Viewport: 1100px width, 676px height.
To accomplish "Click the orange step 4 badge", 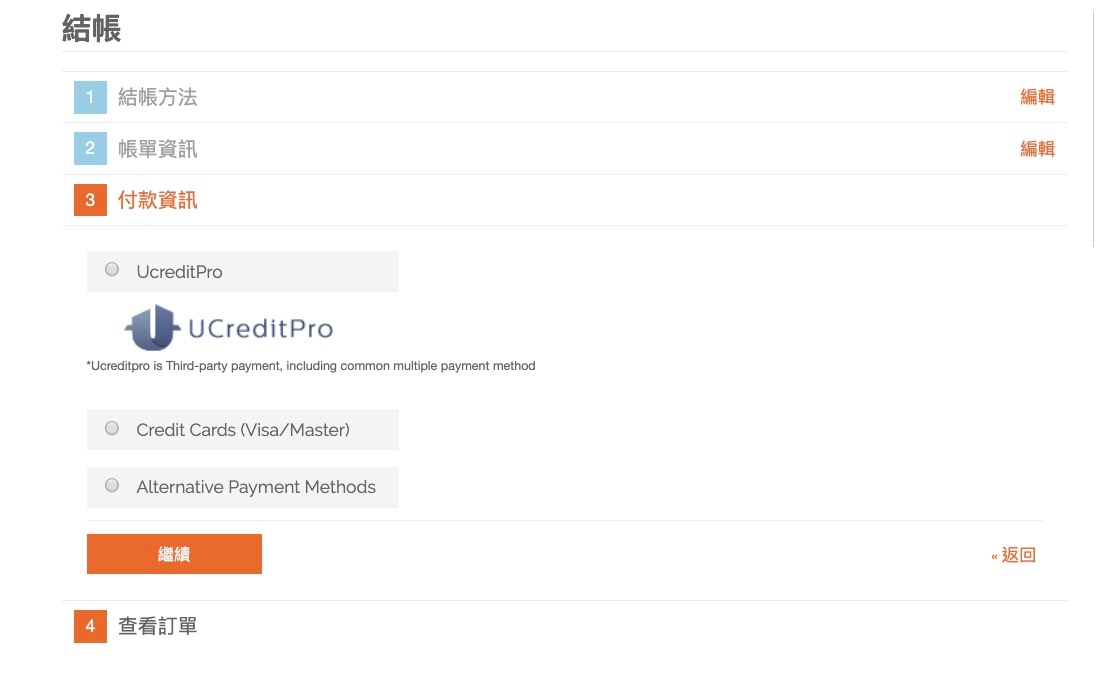I will tap(90, 627).
